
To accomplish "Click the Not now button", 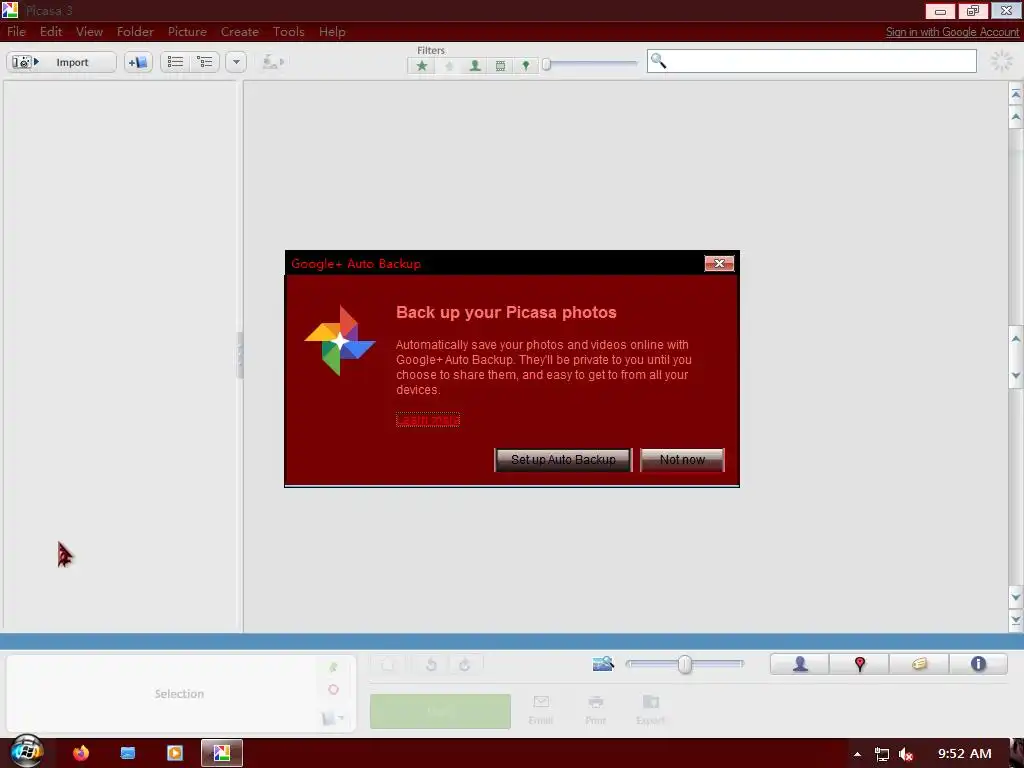I will pyautogui.click(x=682, y=460).
